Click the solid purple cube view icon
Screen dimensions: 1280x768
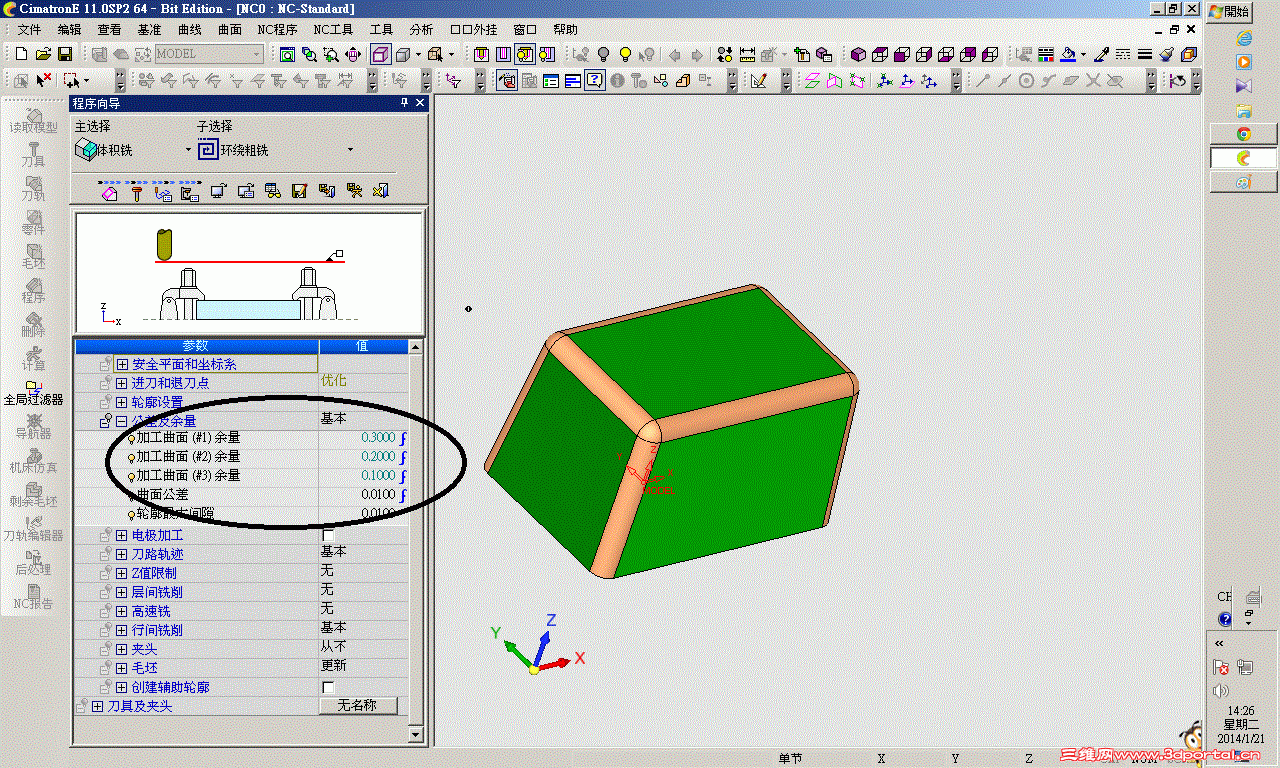(x=858, y=54)
